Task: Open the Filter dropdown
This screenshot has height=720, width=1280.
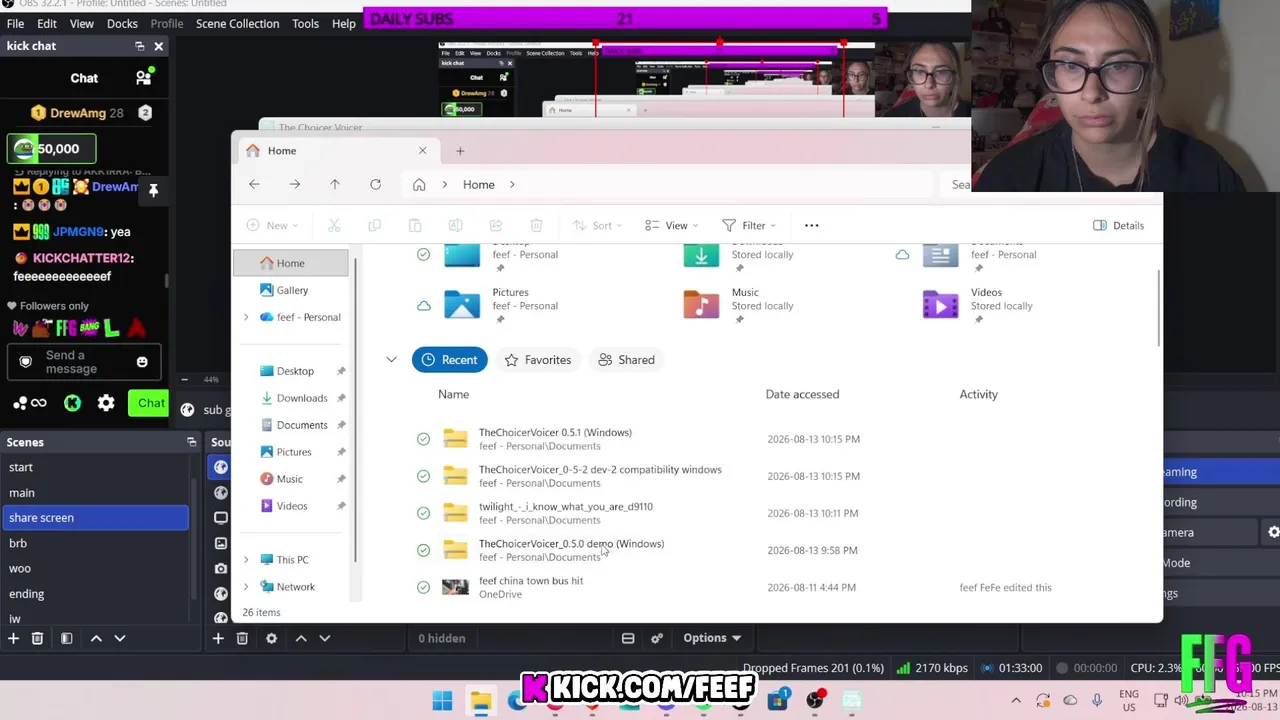Action: pyautogui.click(x=750, y=225)
